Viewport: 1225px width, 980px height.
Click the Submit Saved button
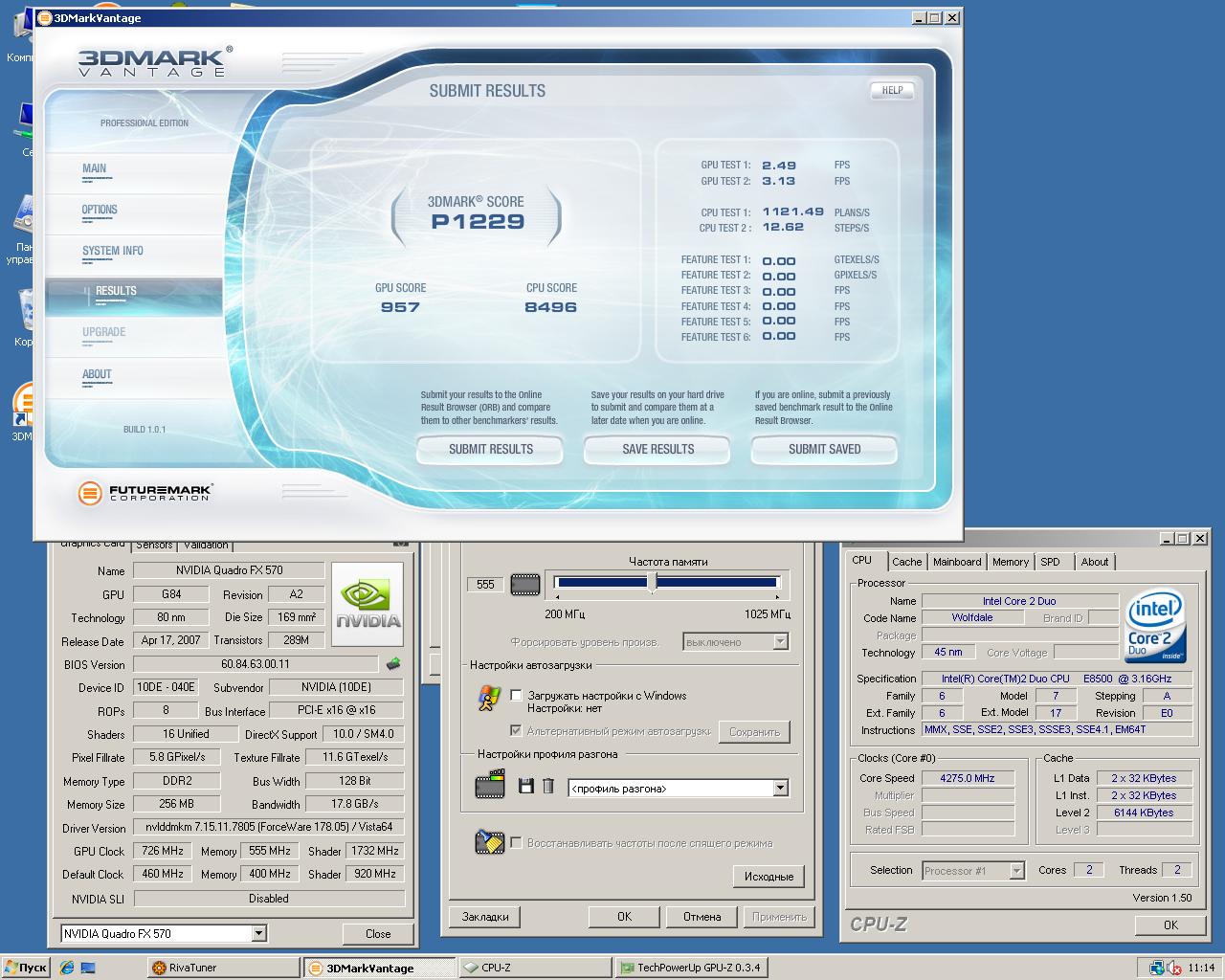(x=824, y=449)
